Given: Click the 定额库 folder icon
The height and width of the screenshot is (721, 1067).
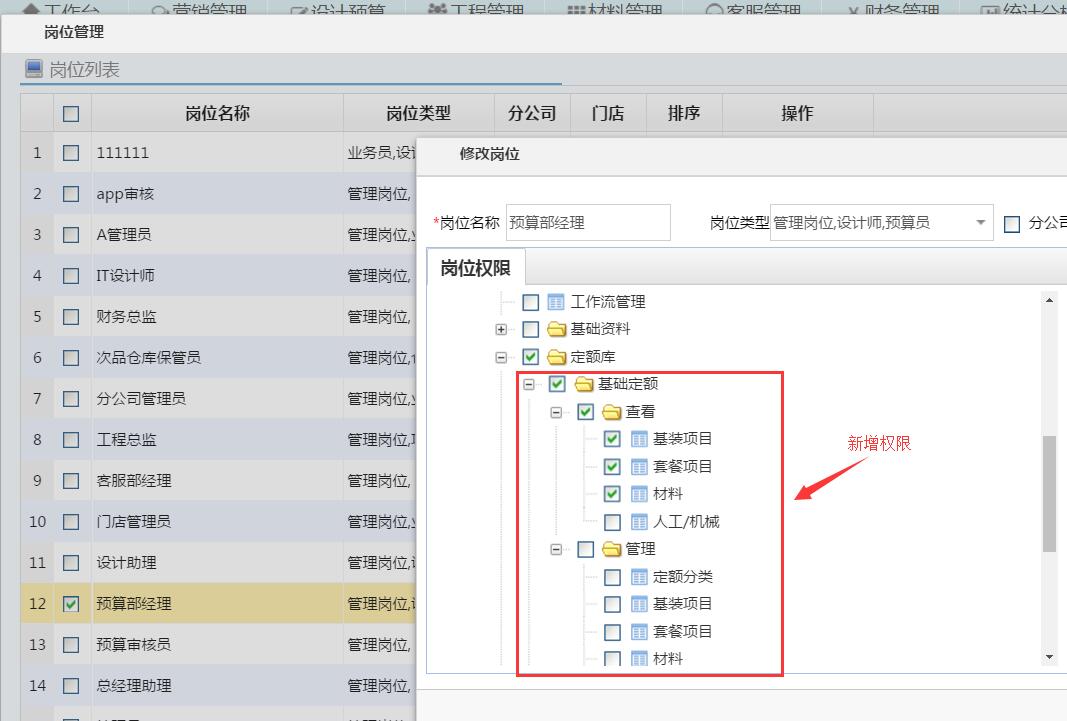Looking at the screenshot, I should coord(557,357).
